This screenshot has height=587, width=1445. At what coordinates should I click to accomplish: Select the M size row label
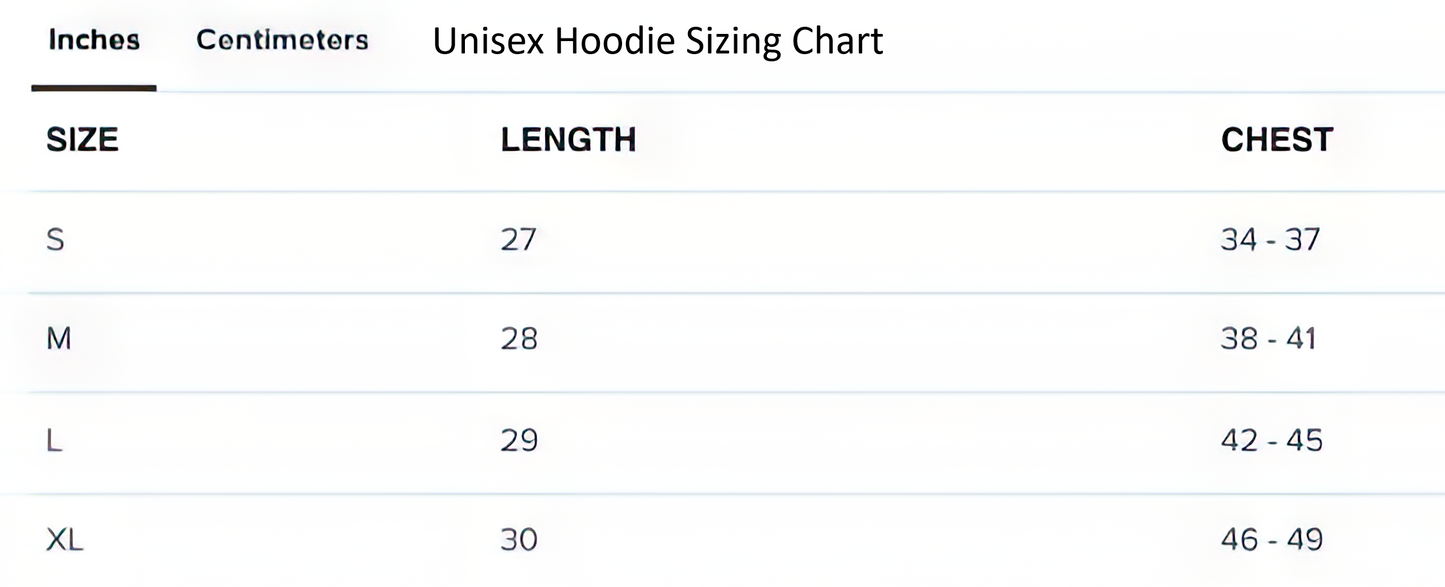coord(59,339)
